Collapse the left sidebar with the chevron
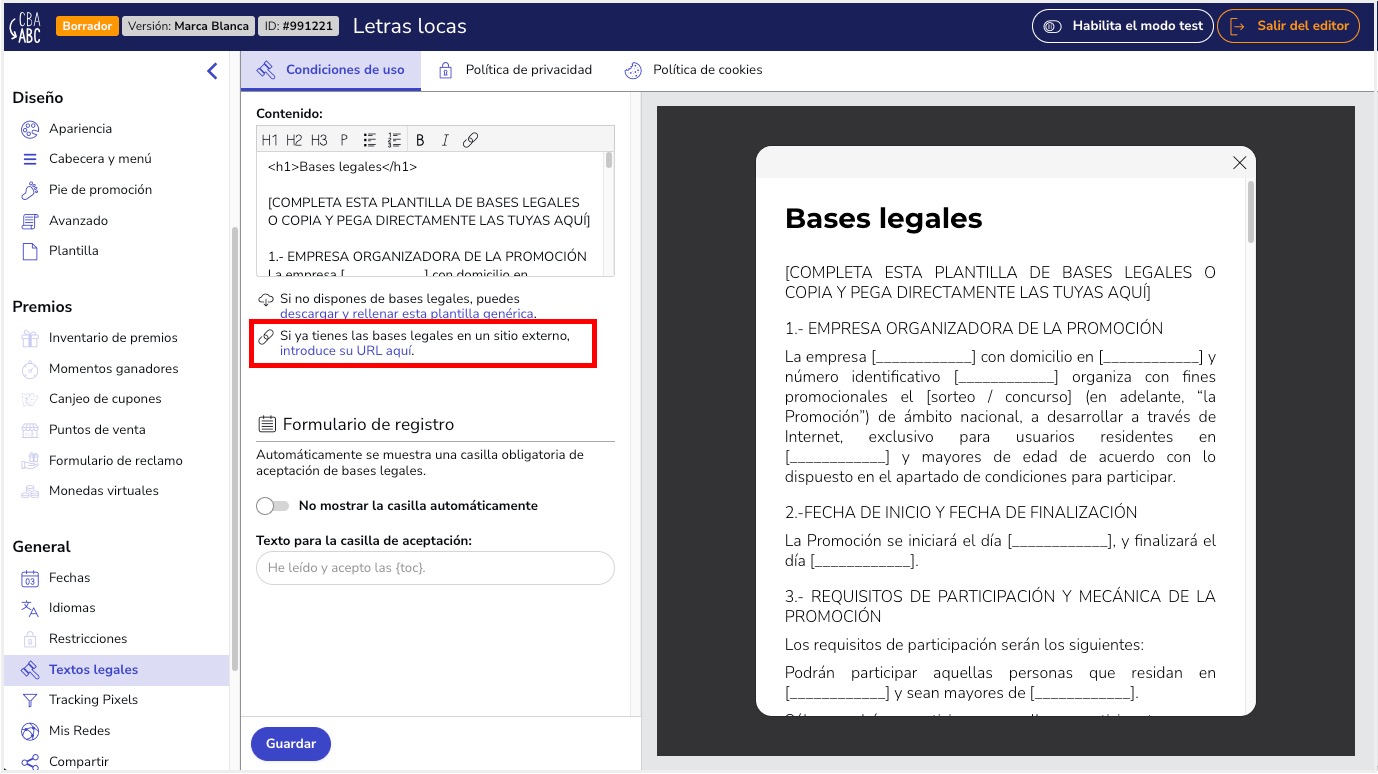Viewport: 1378px width, 774px height. coord(212,71)
